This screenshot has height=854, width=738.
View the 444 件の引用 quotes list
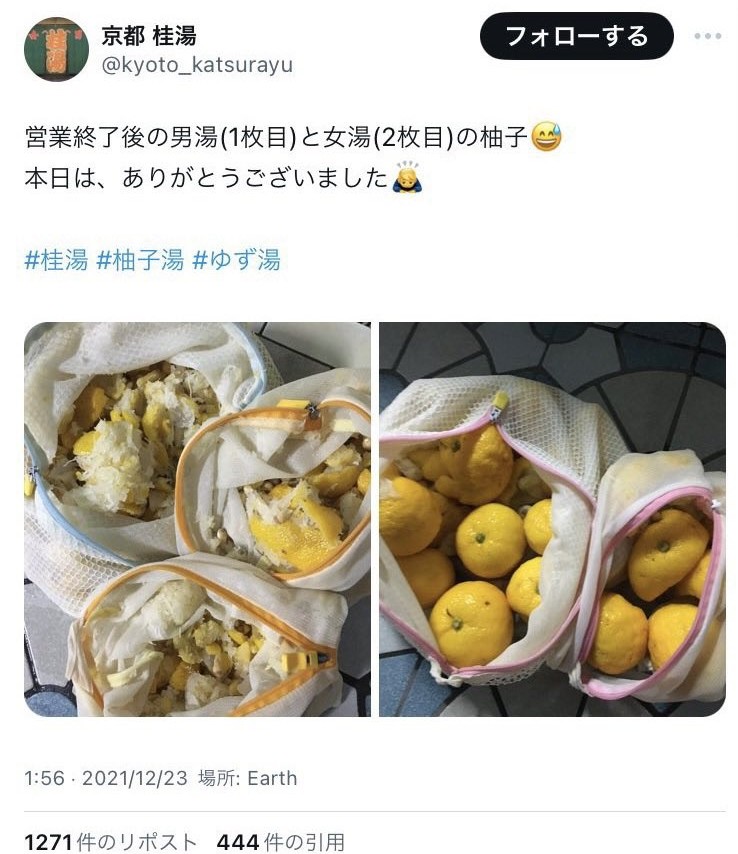pyautogui.click(x=280, y=841)
